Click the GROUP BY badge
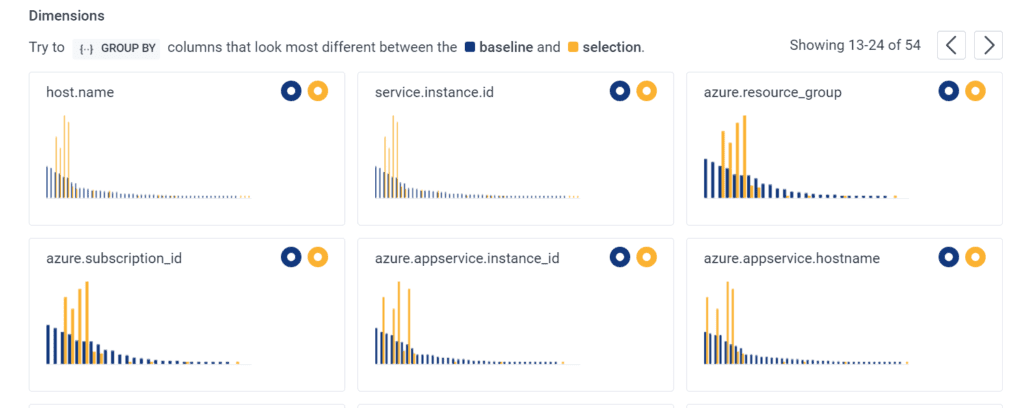Viewport: 1024px width, 408px height. pyautogui.click(x=116, y=47)
